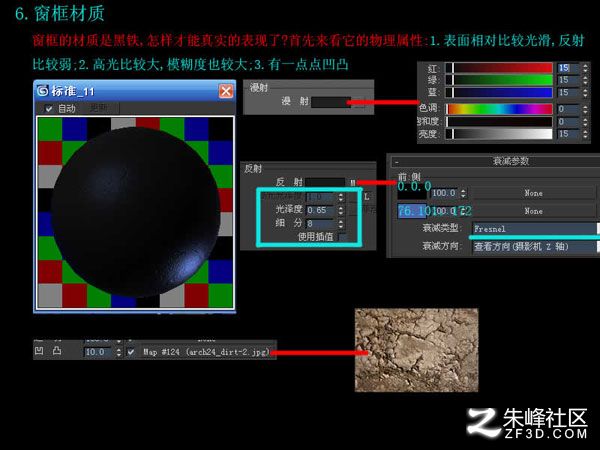Click the green value spinner arrows

click(585, 80)
